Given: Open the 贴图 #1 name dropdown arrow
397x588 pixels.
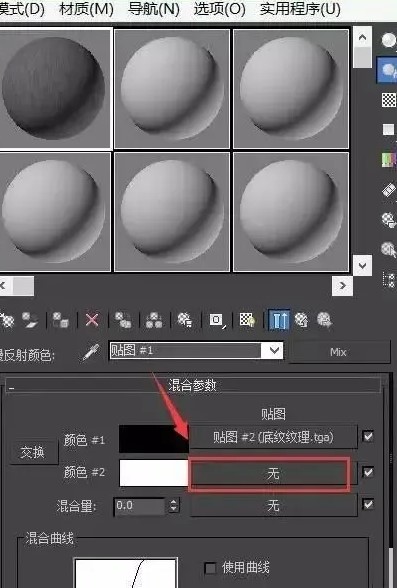Looking at the screenshot, I should 274,351.
